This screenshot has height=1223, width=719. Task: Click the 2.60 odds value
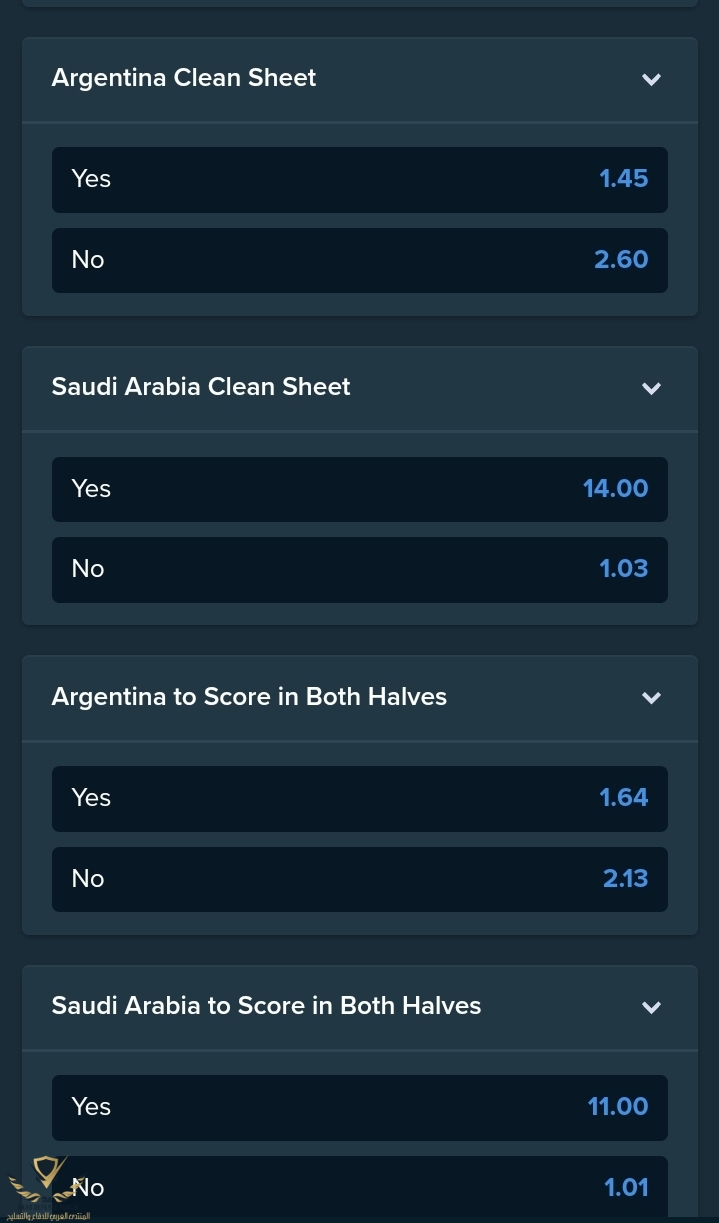pyautogui.click(x=621, y=260)
